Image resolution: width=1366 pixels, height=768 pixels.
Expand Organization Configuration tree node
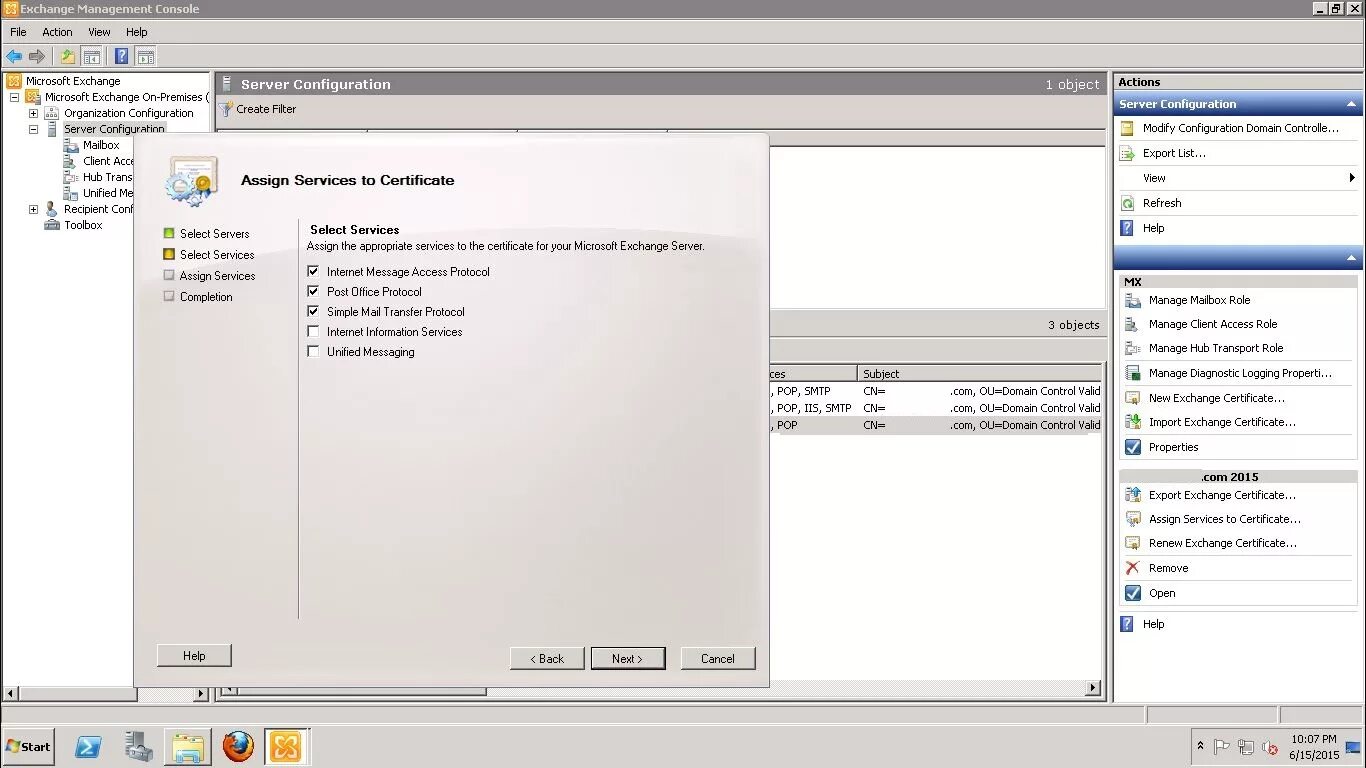(33, 113)
